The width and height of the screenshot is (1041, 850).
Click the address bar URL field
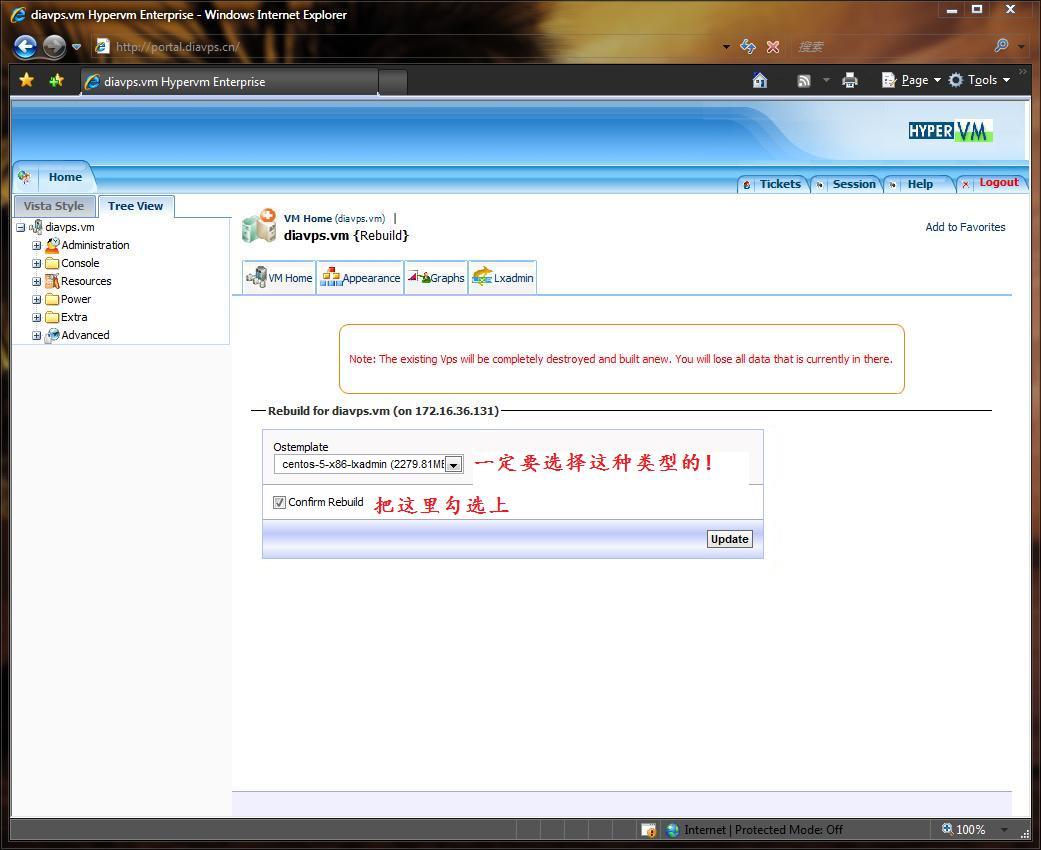point(405,46)
